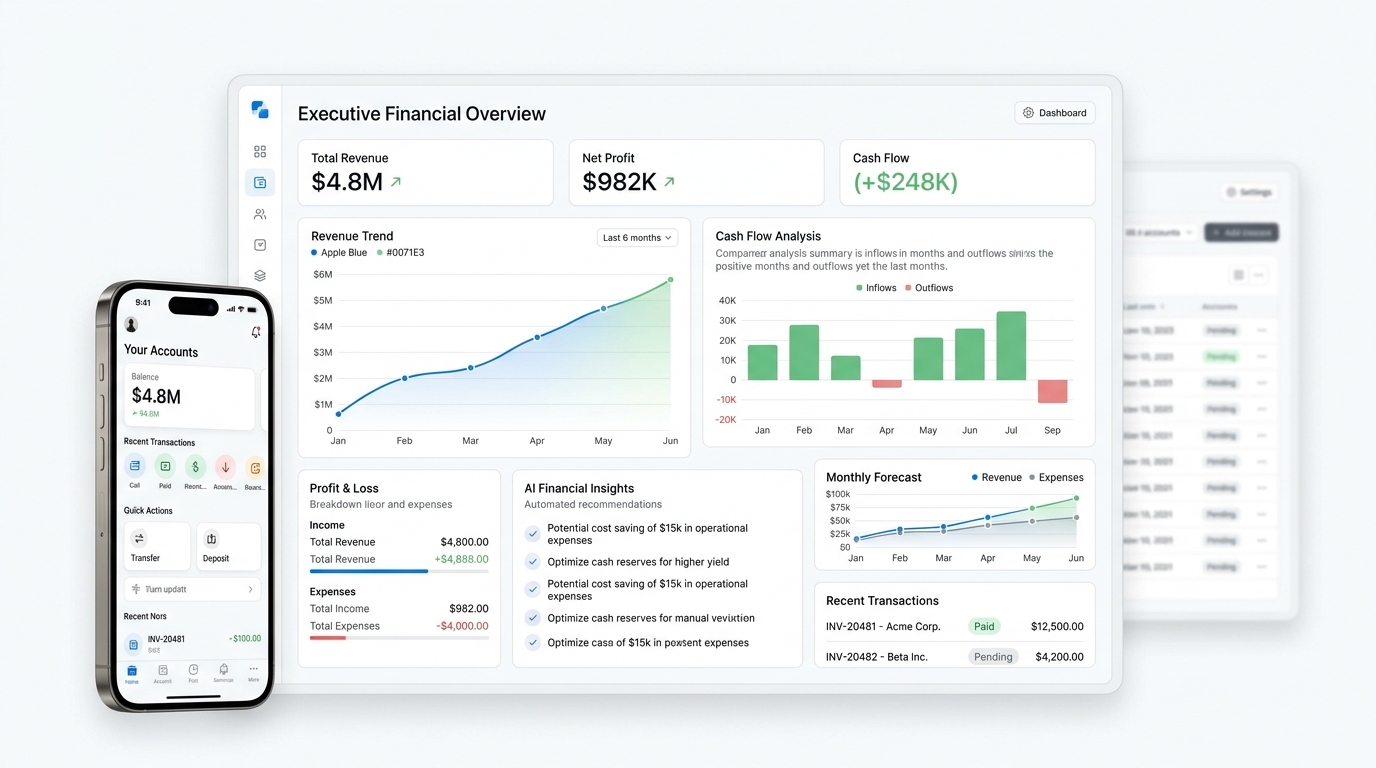1376x768 pixels.
Task: Click the Apple Blue legend dot
Action: click(x=314, y=253)
